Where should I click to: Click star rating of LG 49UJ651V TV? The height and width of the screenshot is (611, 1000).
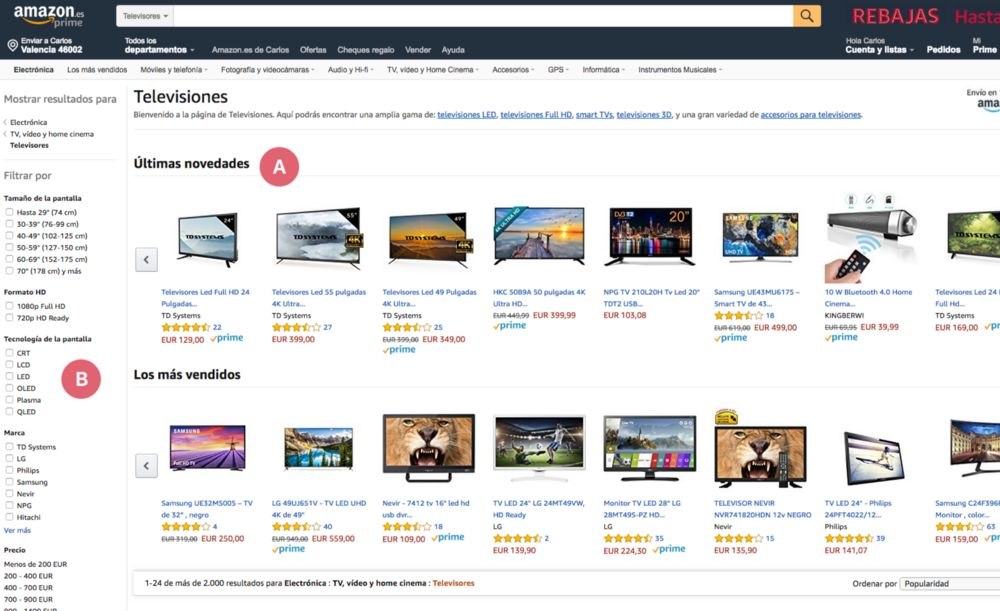point(297,527)
